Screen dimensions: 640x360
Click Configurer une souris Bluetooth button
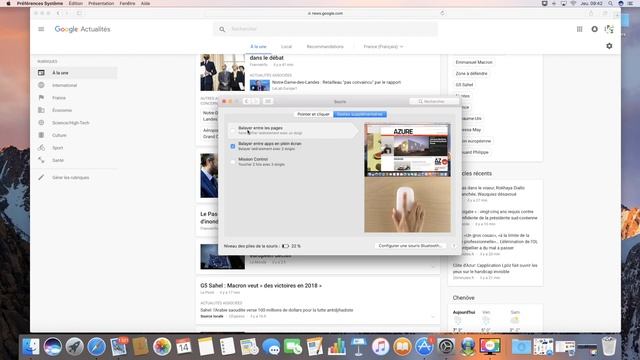click(410, 246)
